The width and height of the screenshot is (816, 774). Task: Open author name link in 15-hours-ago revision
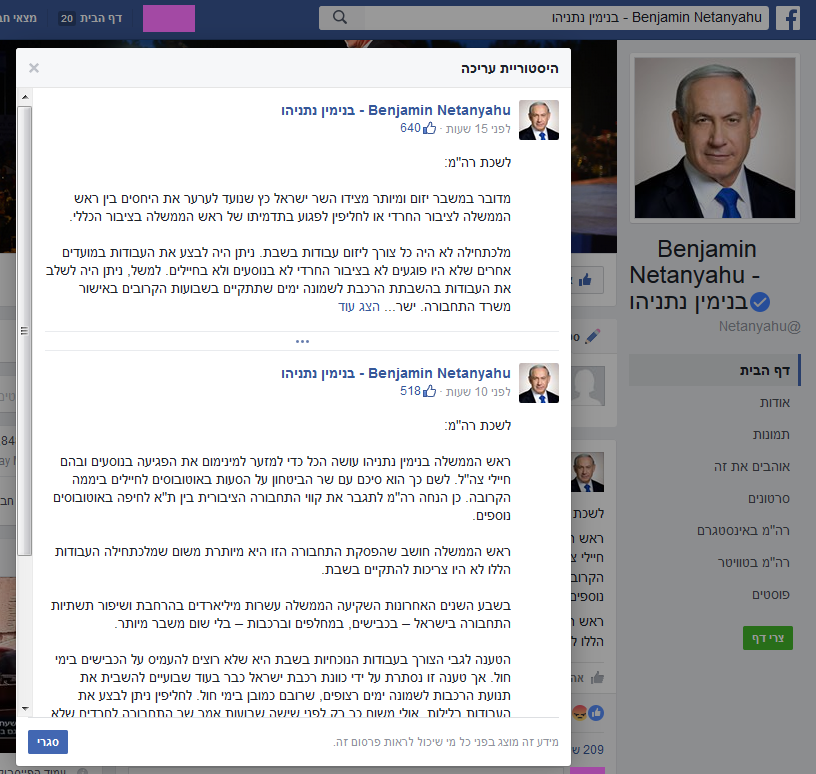[396, 110]
